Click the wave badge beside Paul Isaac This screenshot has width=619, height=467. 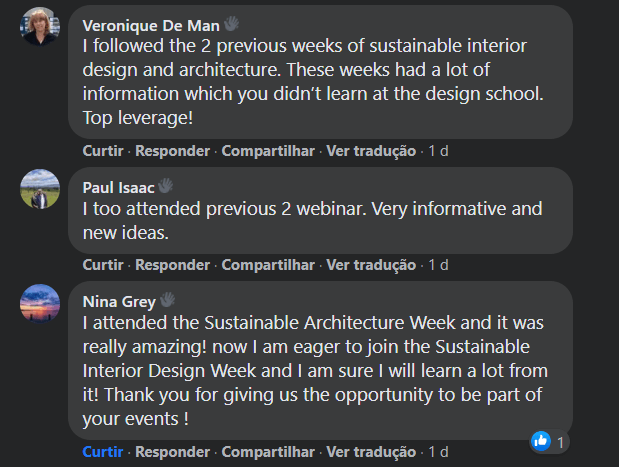point(165,185)
